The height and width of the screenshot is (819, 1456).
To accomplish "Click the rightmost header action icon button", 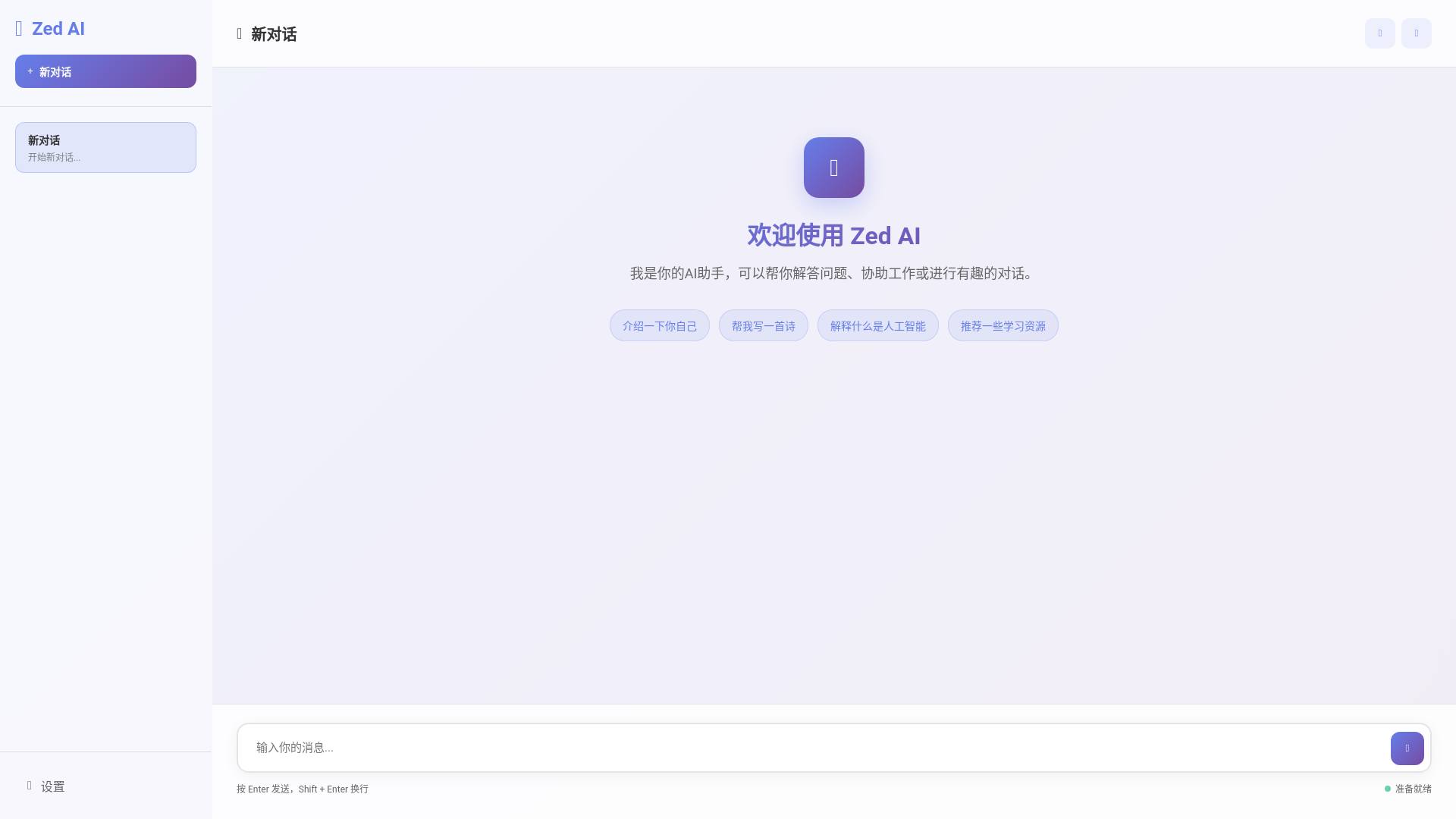I will pos(1417,33).
